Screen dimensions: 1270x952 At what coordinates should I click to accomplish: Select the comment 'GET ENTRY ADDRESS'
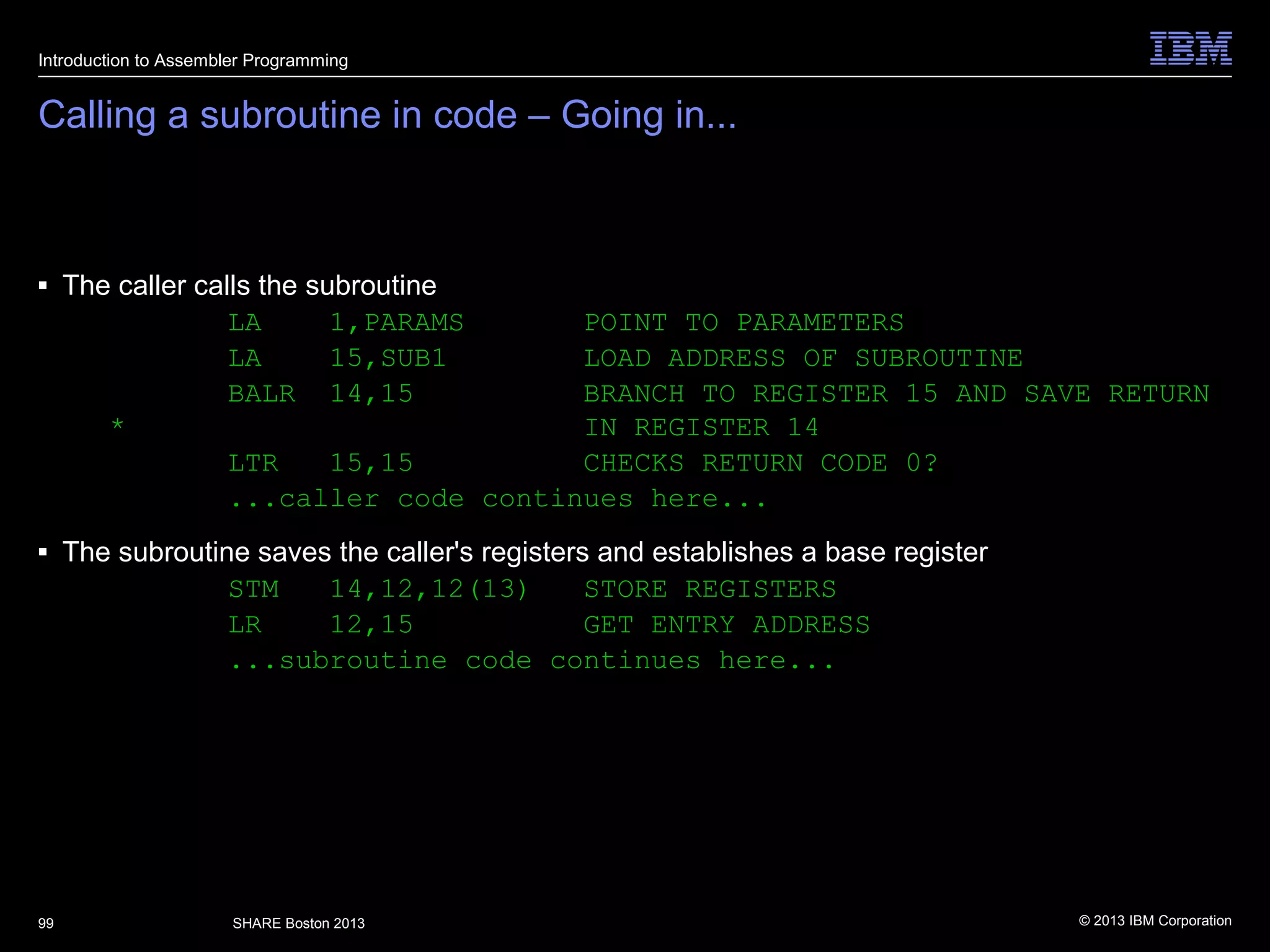click(727, 625)
